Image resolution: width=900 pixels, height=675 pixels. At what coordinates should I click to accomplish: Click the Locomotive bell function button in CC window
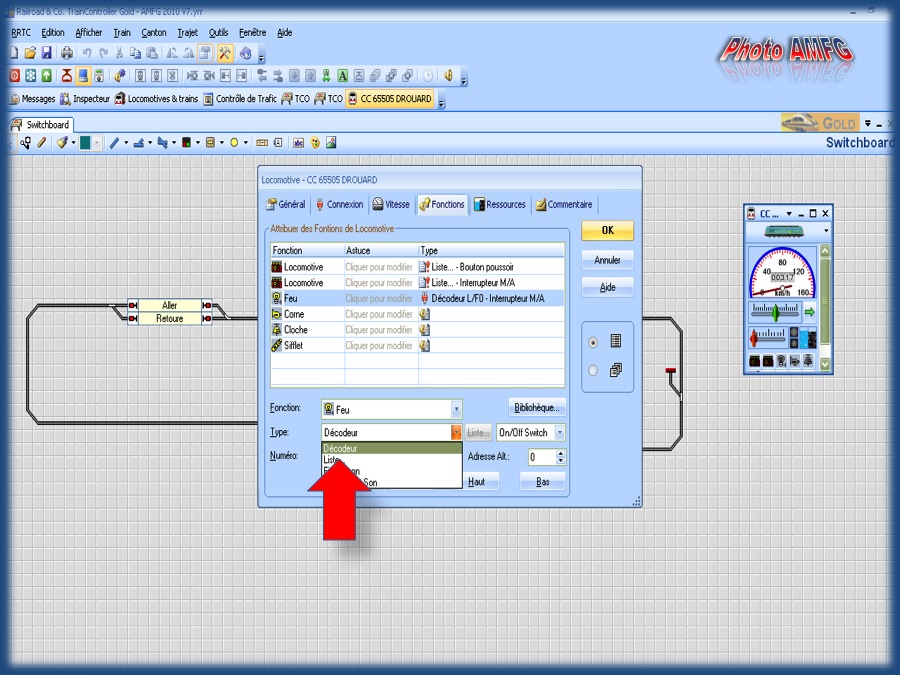(808, 360)
